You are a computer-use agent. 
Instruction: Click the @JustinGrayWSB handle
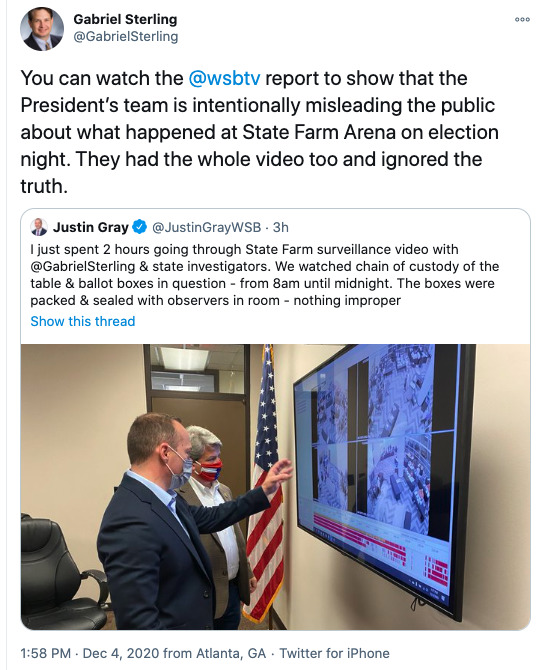[x=206, y=227]
